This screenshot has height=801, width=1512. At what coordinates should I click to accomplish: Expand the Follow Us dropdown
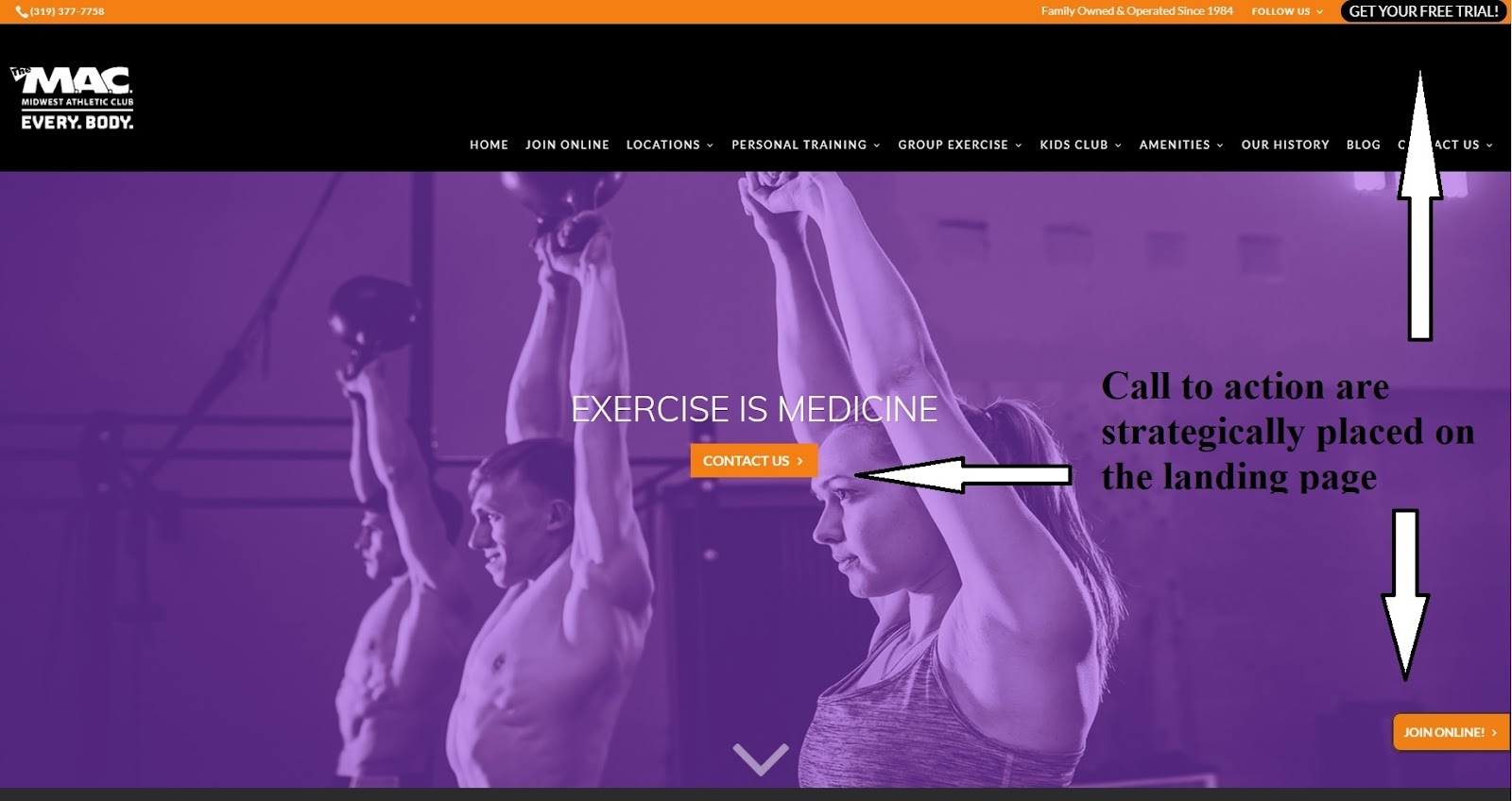click(1287, 11)
